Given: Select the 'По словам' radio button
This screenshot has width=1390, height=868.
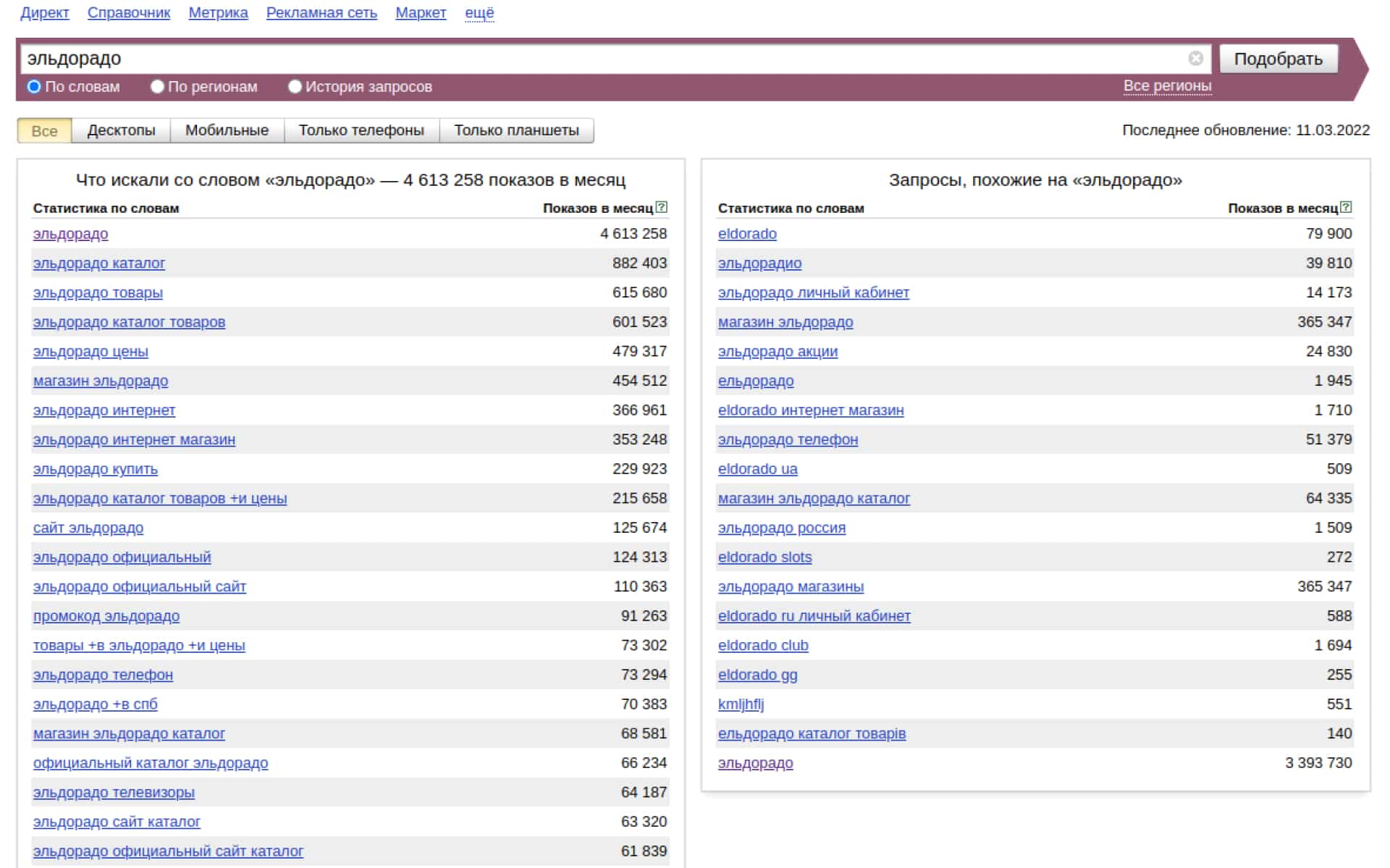Looking at the screenshot, I should (34, 87).
